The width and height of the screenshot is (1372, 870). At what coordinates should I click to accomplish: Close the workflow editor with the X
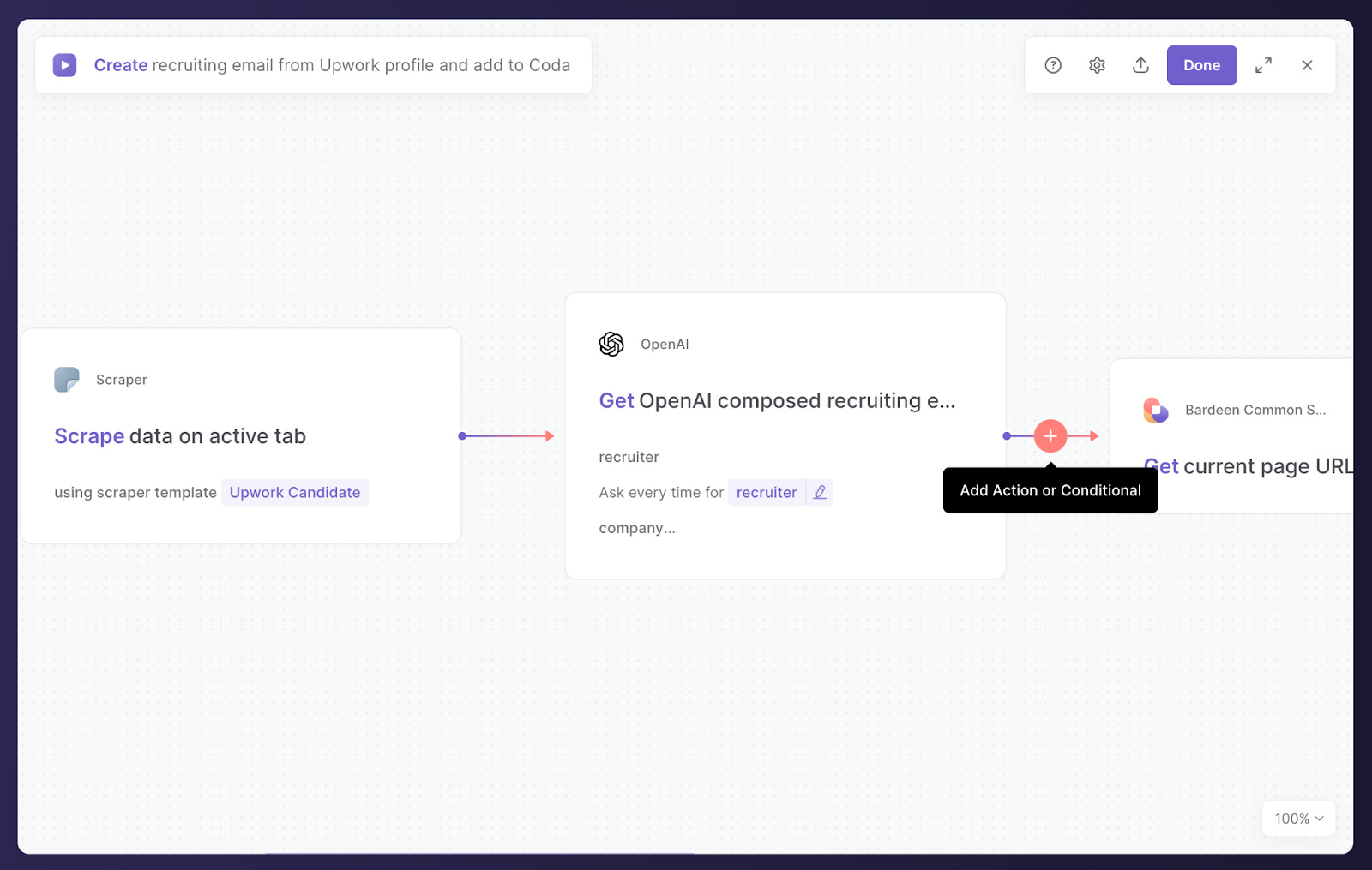click(1307, 65)
